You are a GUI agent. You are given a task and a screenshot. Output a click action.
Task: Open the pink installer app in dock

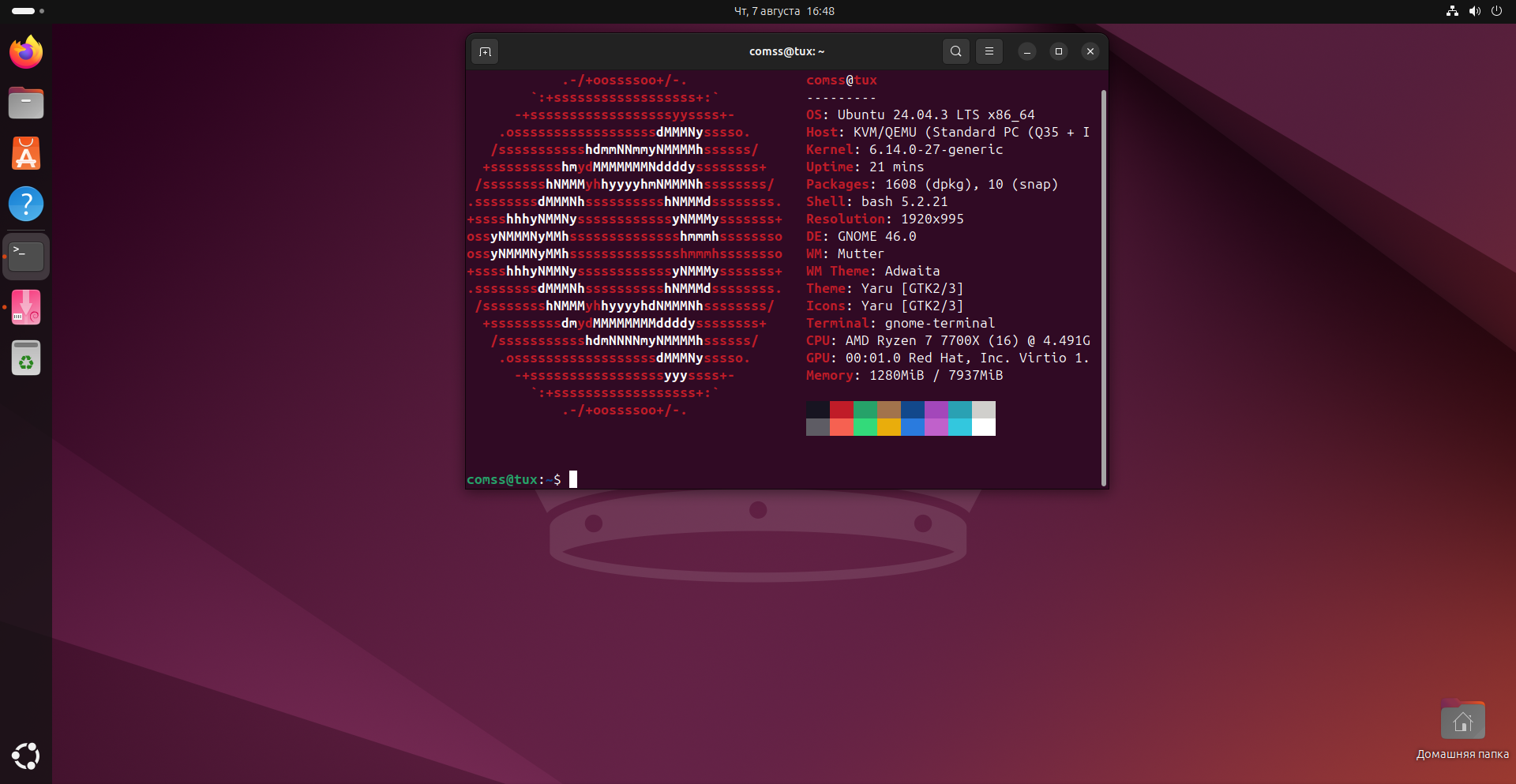coord(26,307)
